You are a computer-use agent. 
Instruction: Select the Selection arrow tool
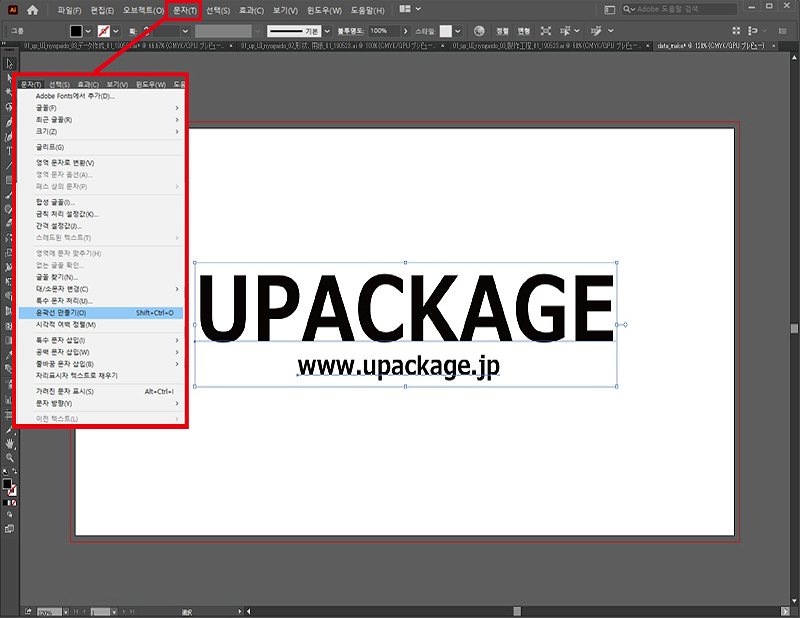(x=9, y=64)
